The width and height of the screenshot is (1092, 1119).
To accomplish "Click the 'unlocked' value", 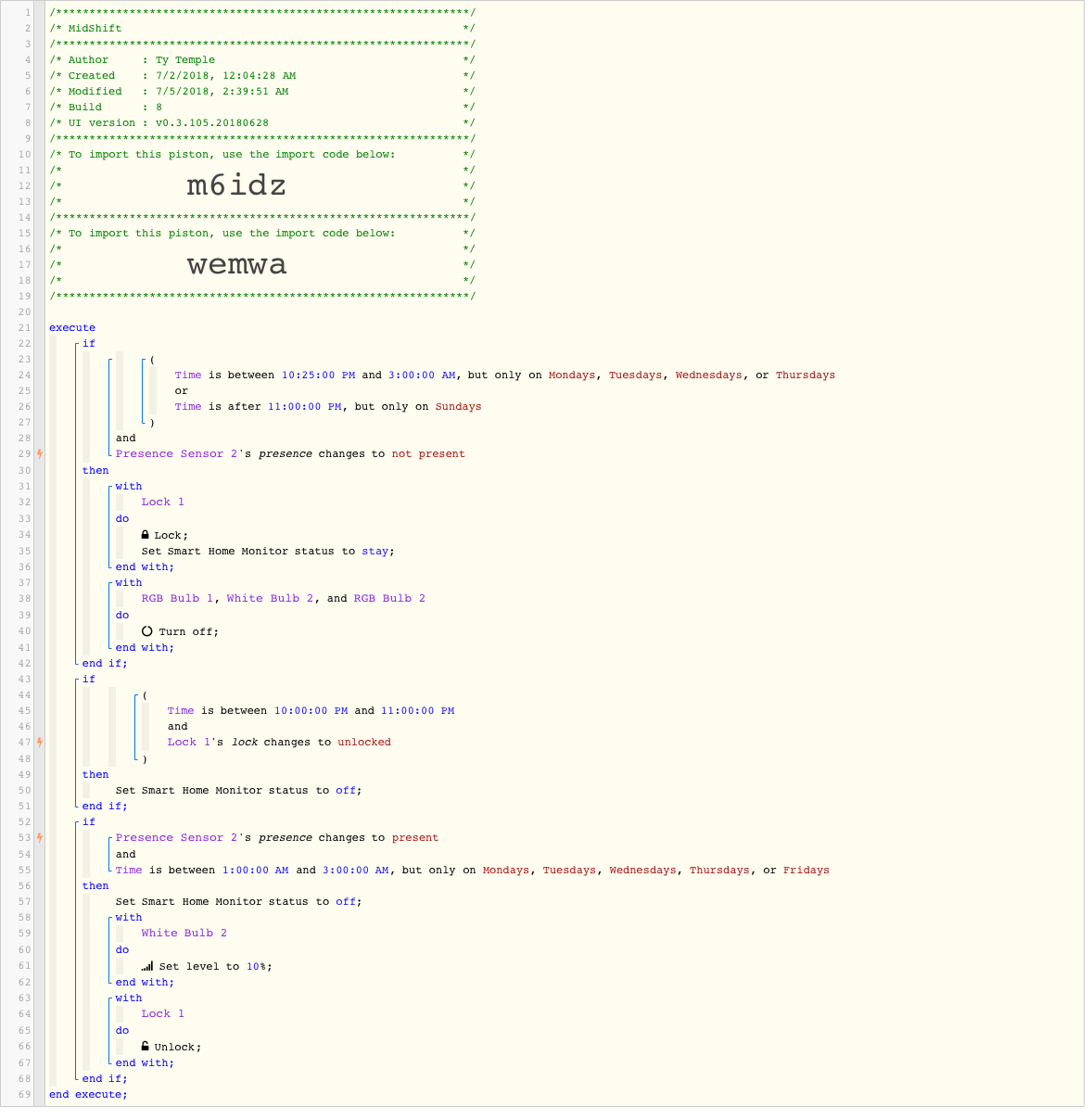I will tap(364, 743).
